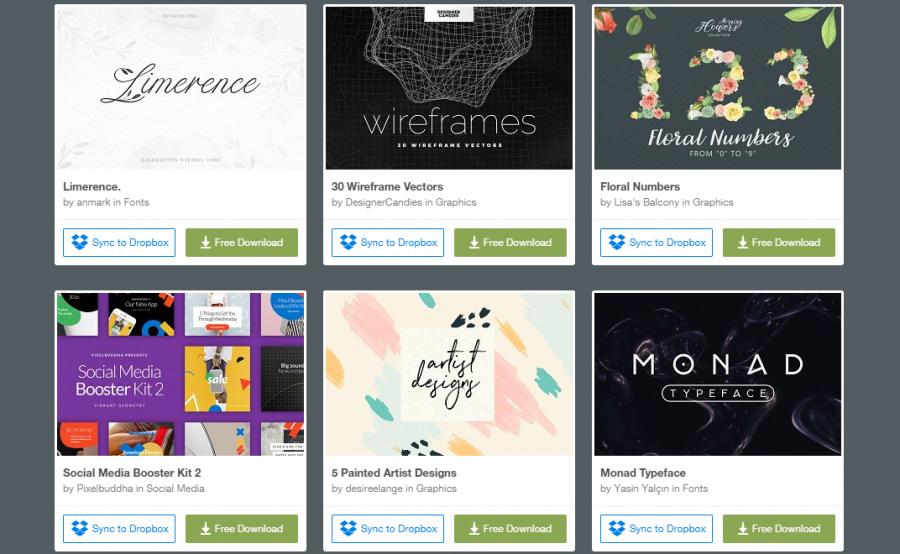
Task: Open the Floral Numbers title link
Action: click(x=640, y=187)
